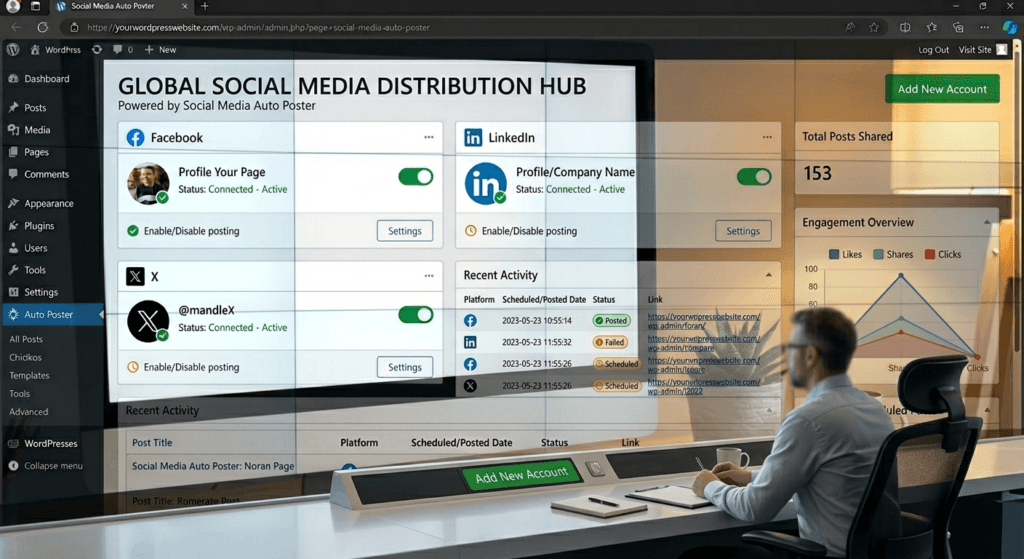
Task: Open the Advanced submenu entry
Action: tap(29, 412)
